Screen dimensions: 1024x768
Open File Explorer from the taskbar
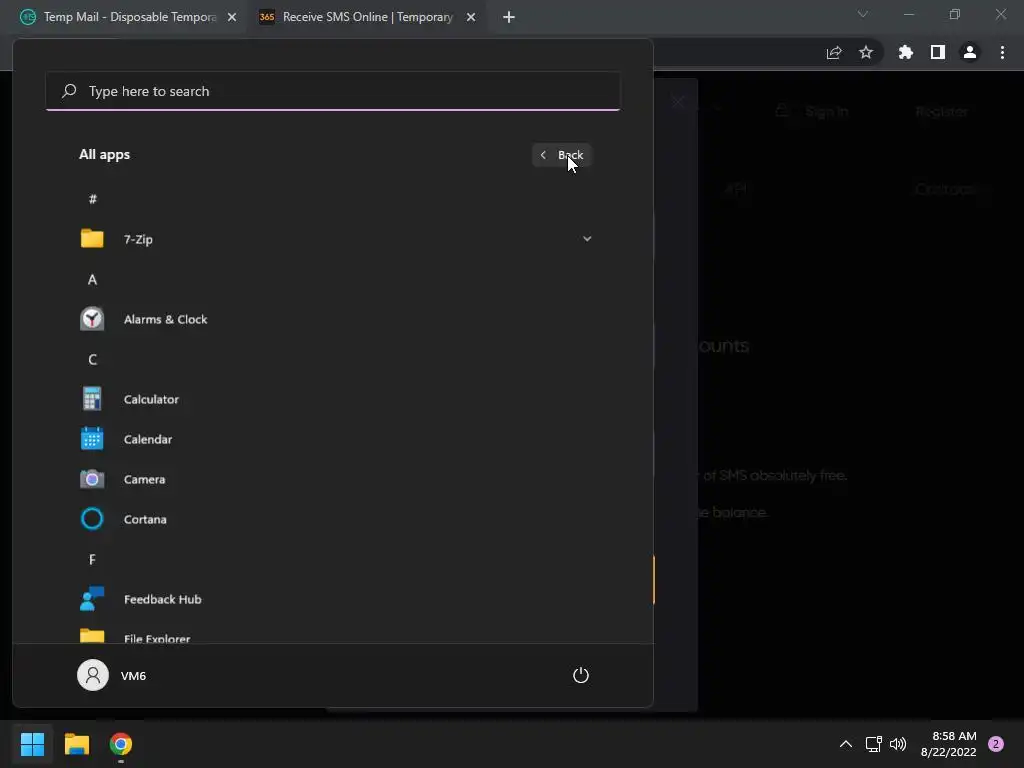click(x=76, y=744)
